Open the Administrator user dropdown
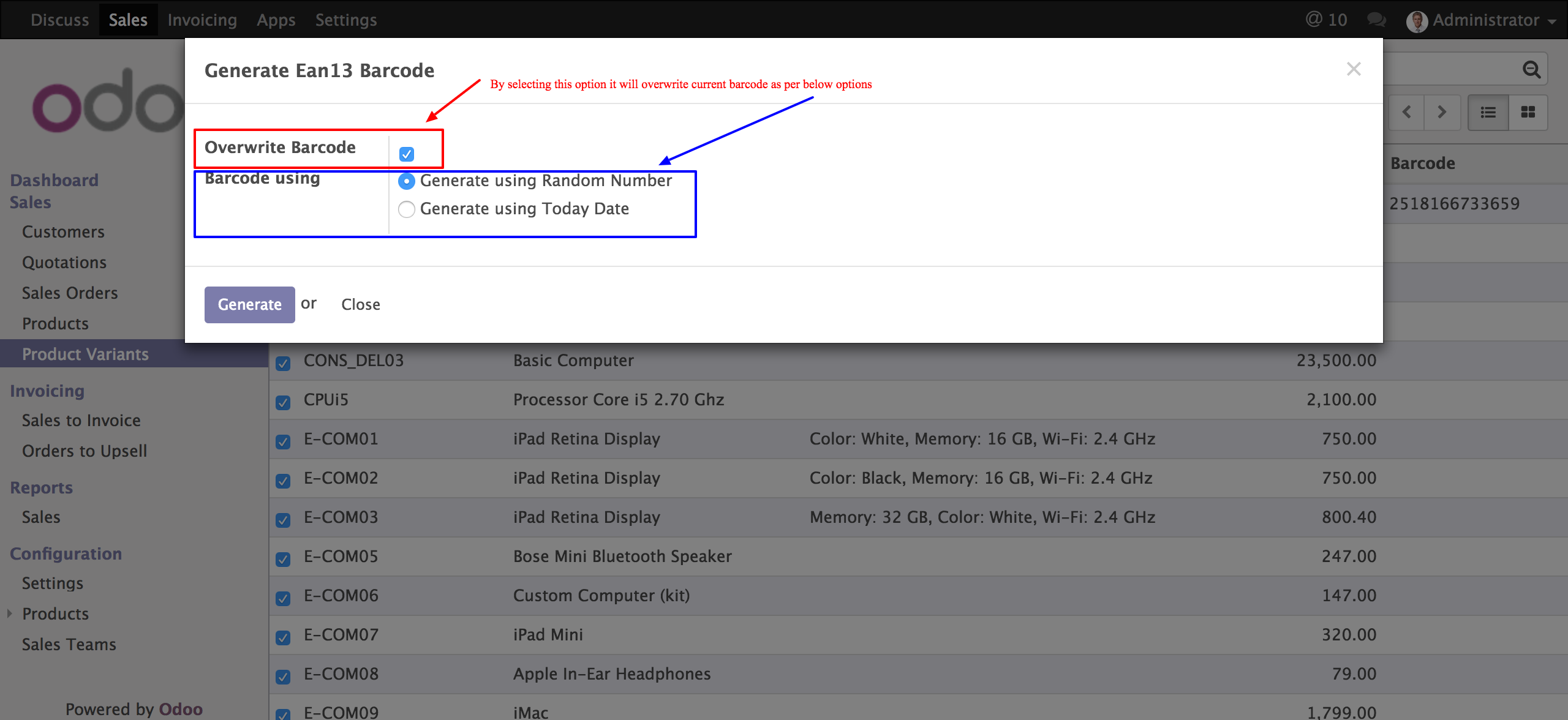Viewport: 1568px width, 720px height. (1485, 20)
